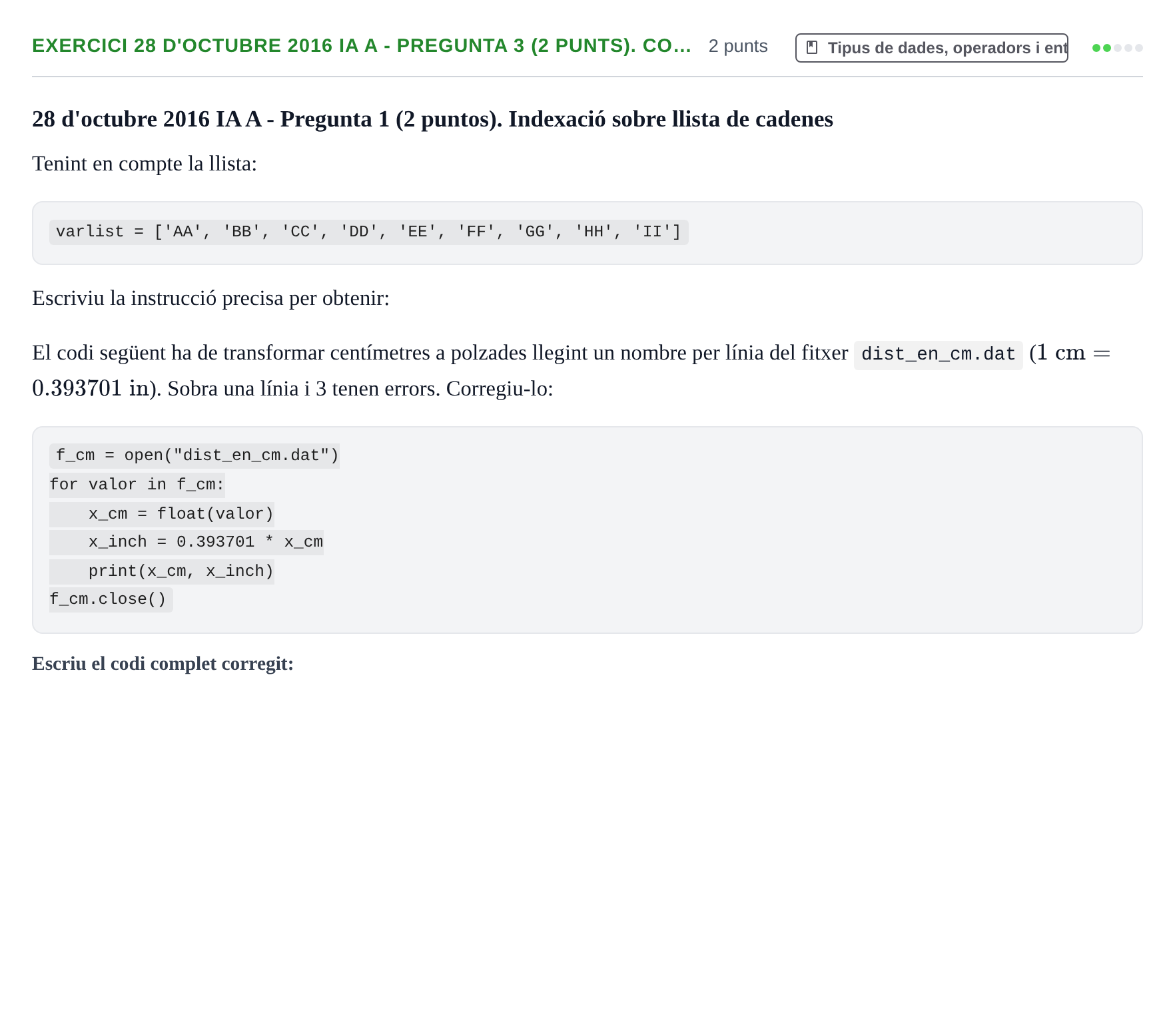
Task: Click the code line 'f_cm = open("dist_en_cm.dat")'
Action: pyautogui.click(x=195, y=455)
